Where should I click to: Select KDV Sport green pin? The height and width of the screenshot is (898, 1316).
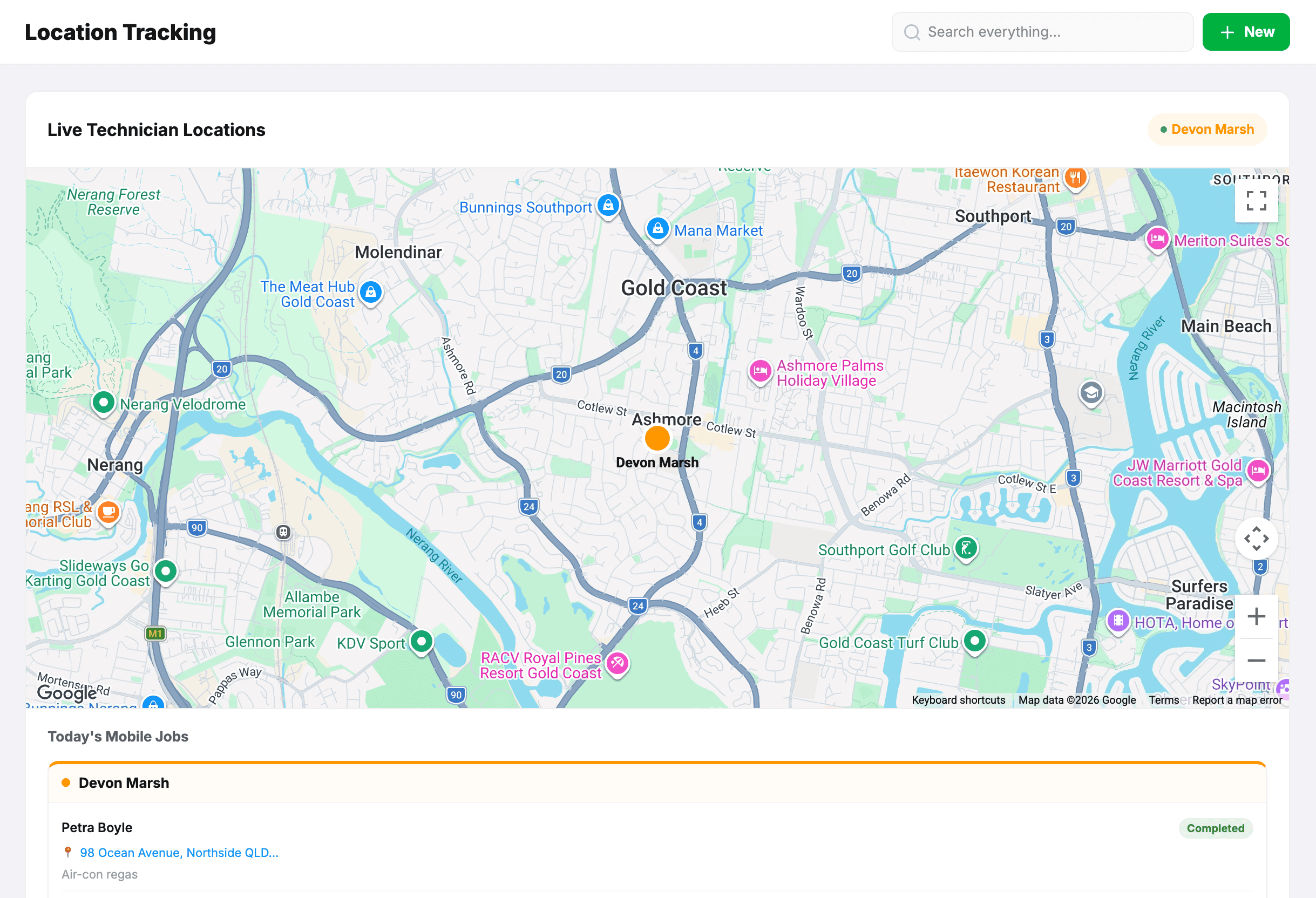(x=421, y=642)
